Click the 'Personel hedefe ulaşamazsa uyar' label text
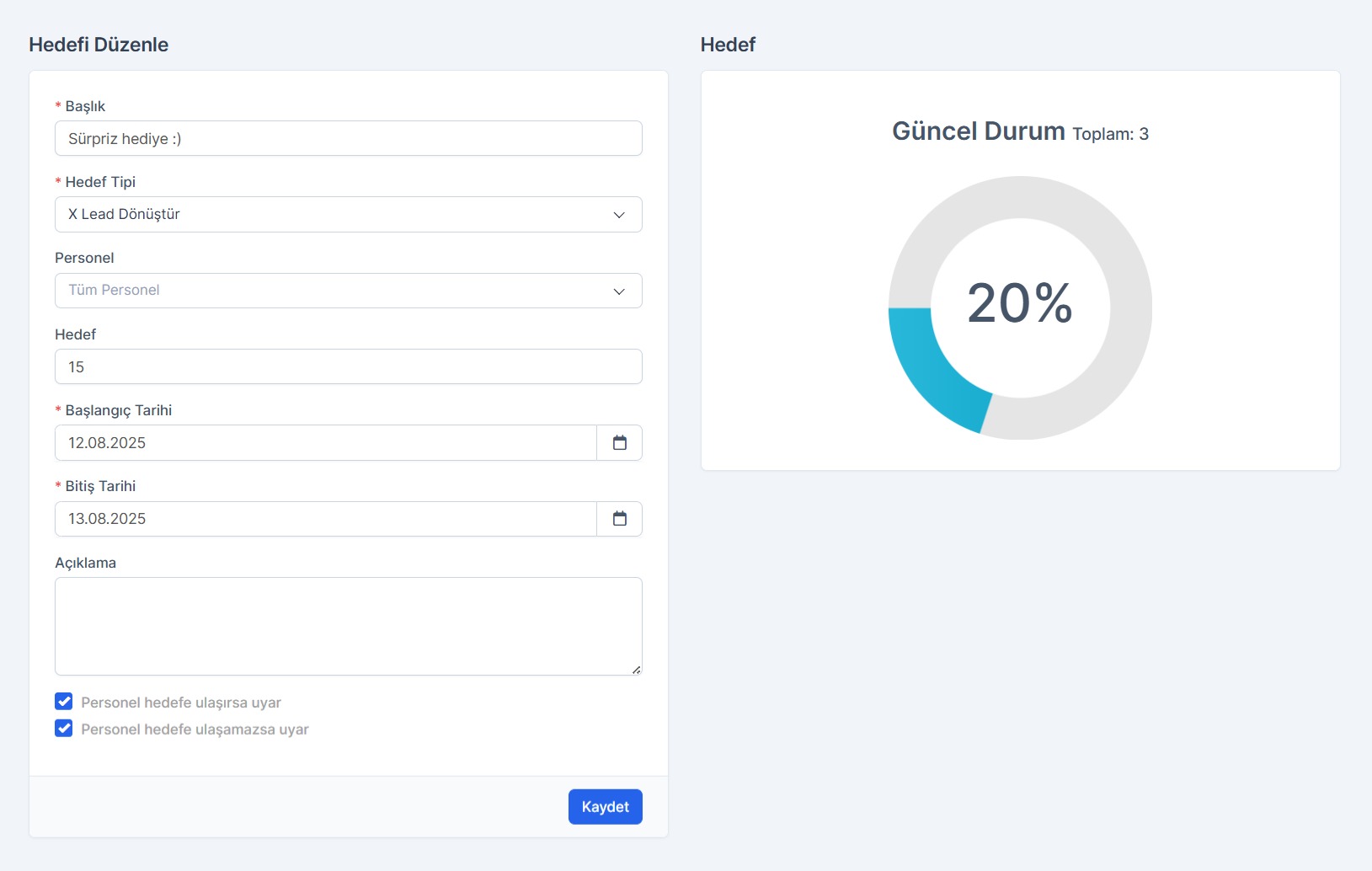The height and width of the screenshot is (871, 1372). pos(195,729)
